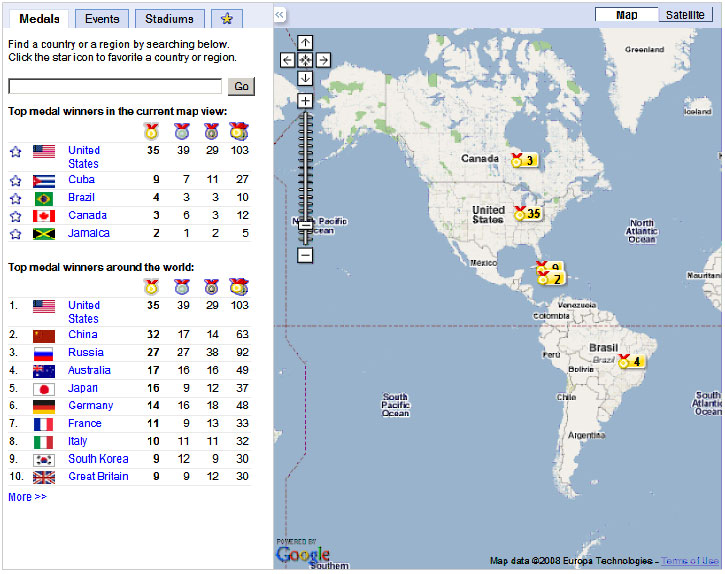725x574 pixels.
Task: Open the favorites star tab
Action: [227, 19]
